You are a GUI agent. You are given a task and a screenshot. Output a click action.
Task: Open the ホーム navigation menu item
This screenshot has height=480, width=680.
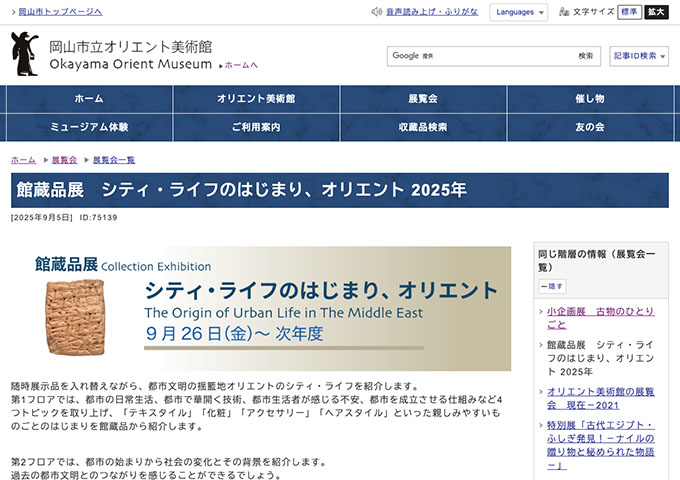click(x=89, y=99)
